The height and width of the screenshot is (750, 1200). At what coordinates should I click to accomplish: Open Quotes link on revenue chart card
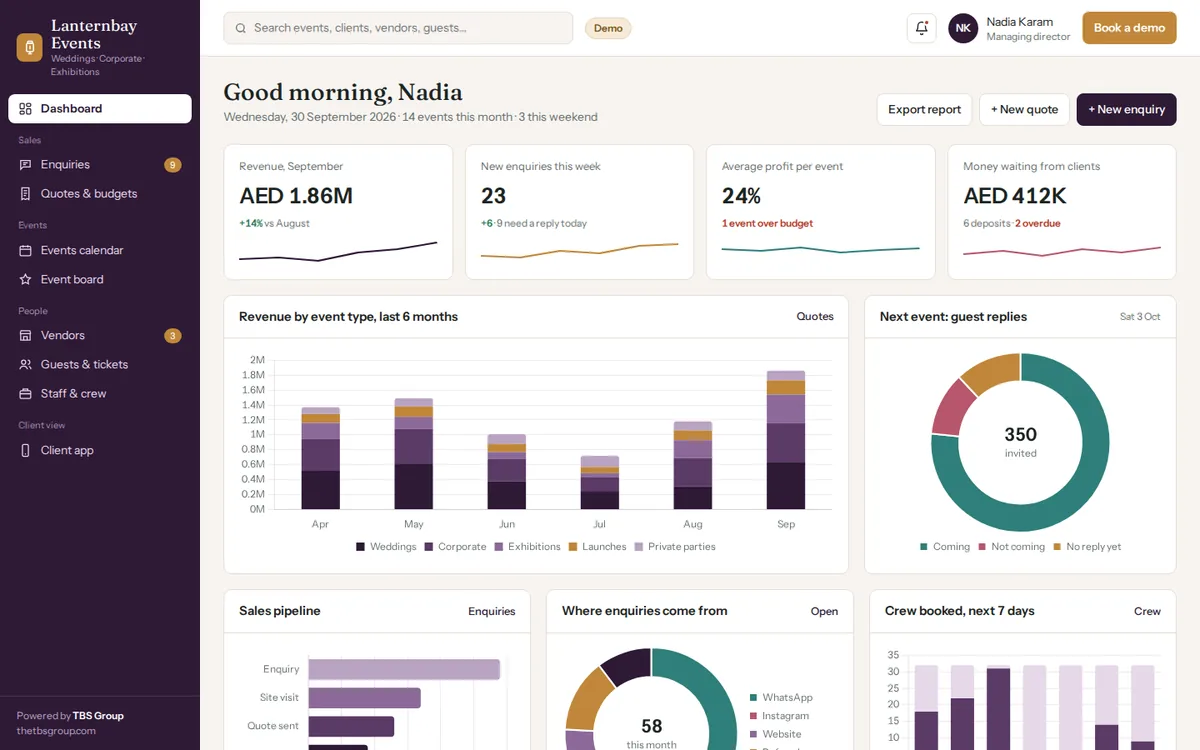(x=815, y=317)
